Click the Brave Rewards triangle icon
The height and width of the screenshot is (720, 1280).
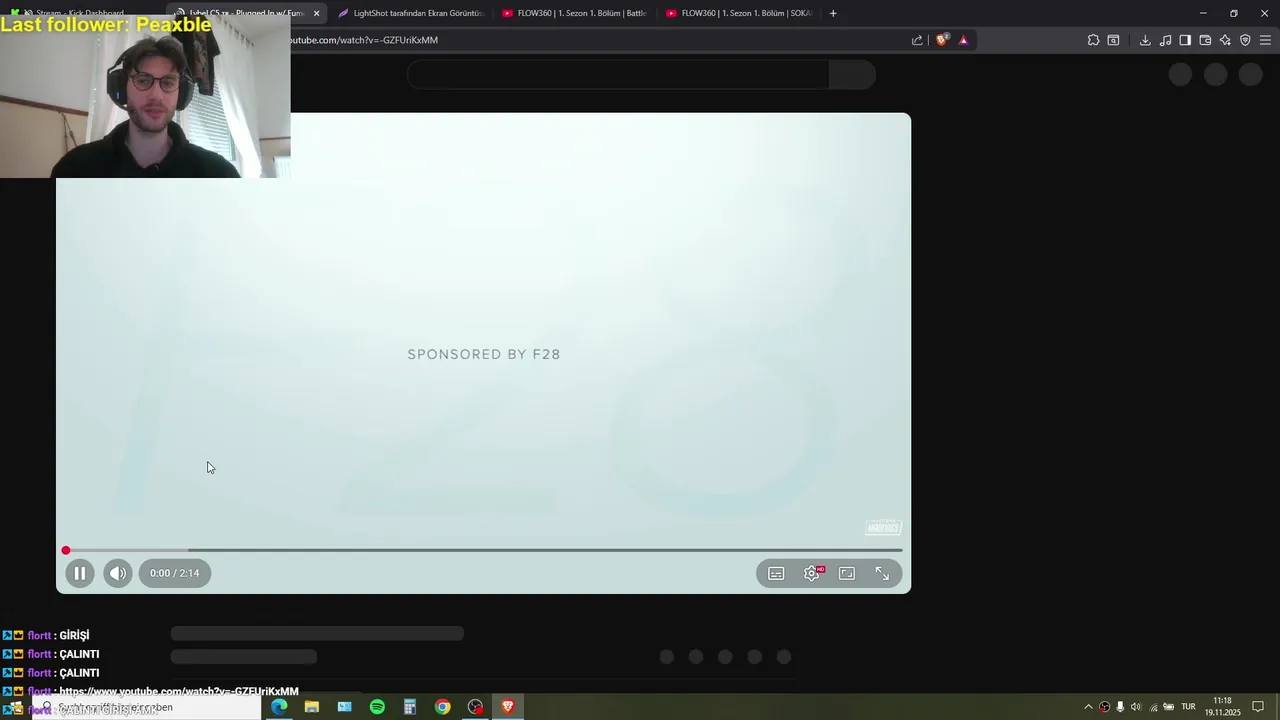[963, 40]
